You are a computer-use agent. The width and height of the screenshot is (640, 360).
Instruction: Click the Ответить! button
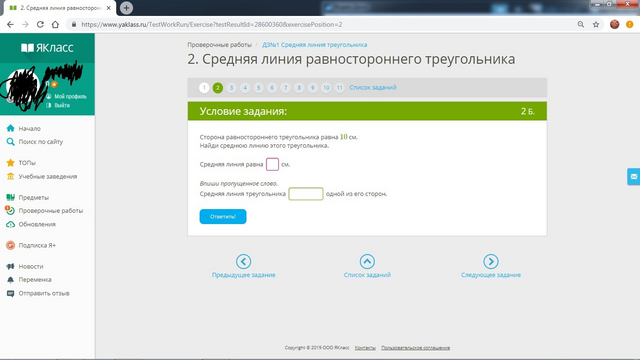pyautogui.click(x=223, y=216)
